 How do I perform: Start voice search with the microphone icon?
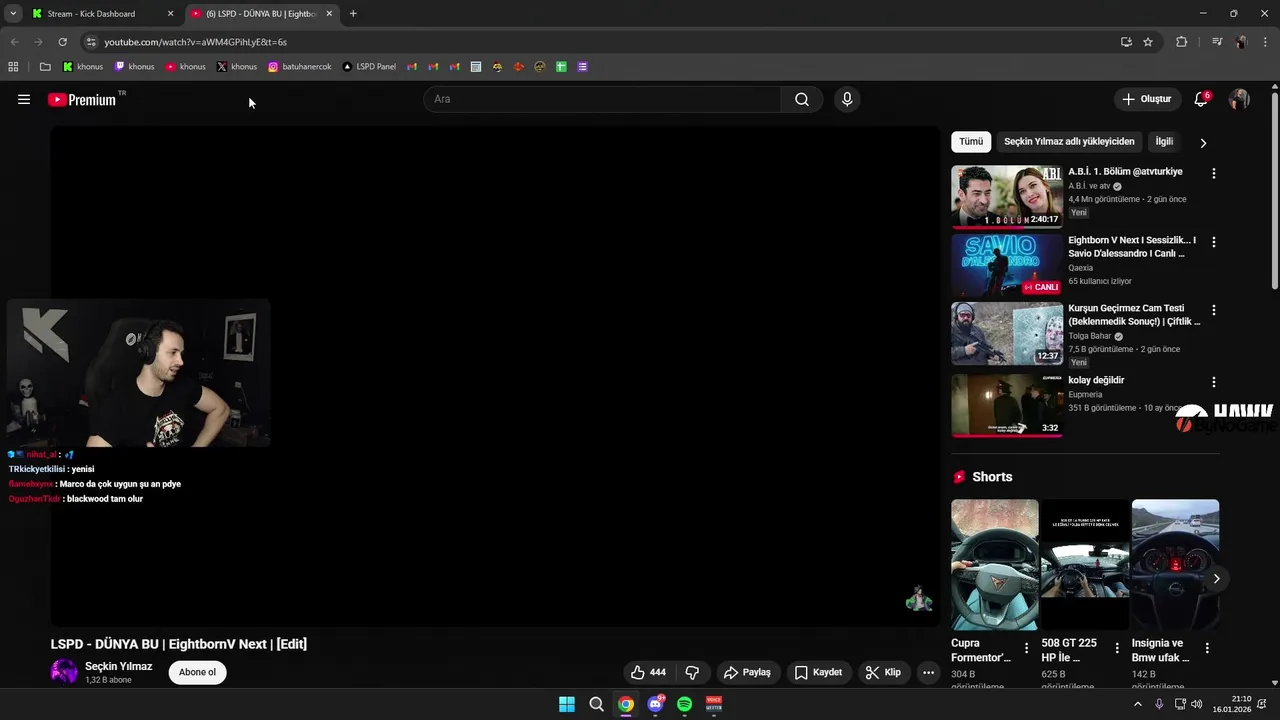[847, 99]
